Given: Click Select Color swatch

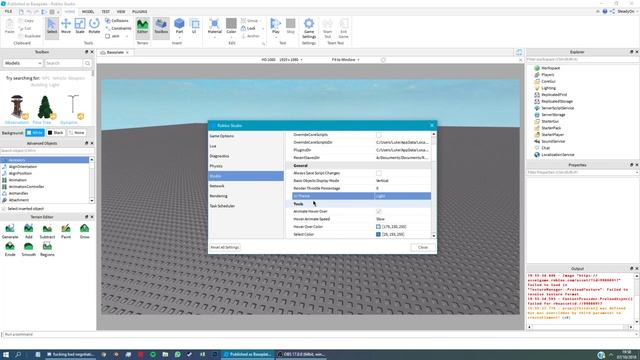Looking at the screenshot, I should point(378,234).
